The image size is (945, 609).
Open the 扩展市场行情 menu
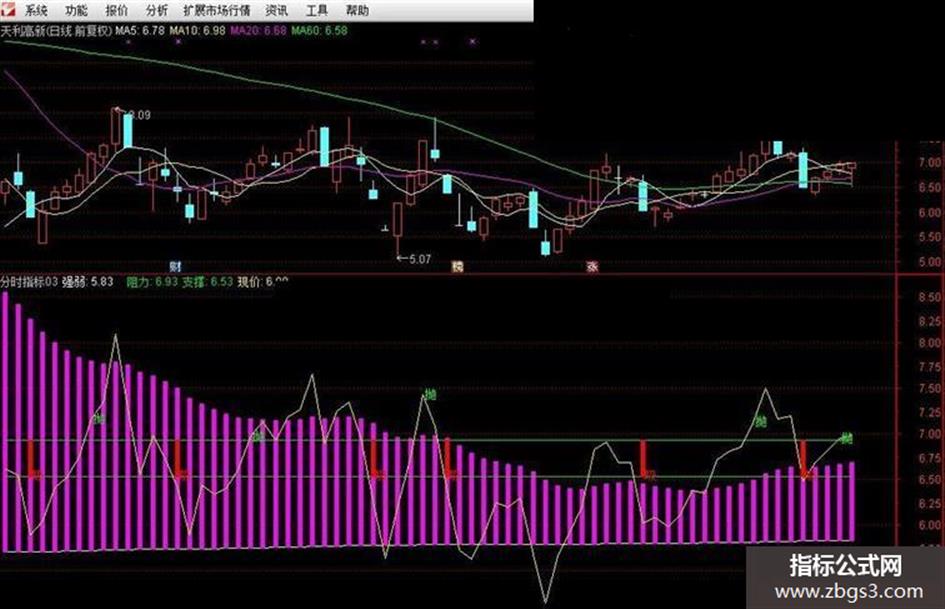216,10
